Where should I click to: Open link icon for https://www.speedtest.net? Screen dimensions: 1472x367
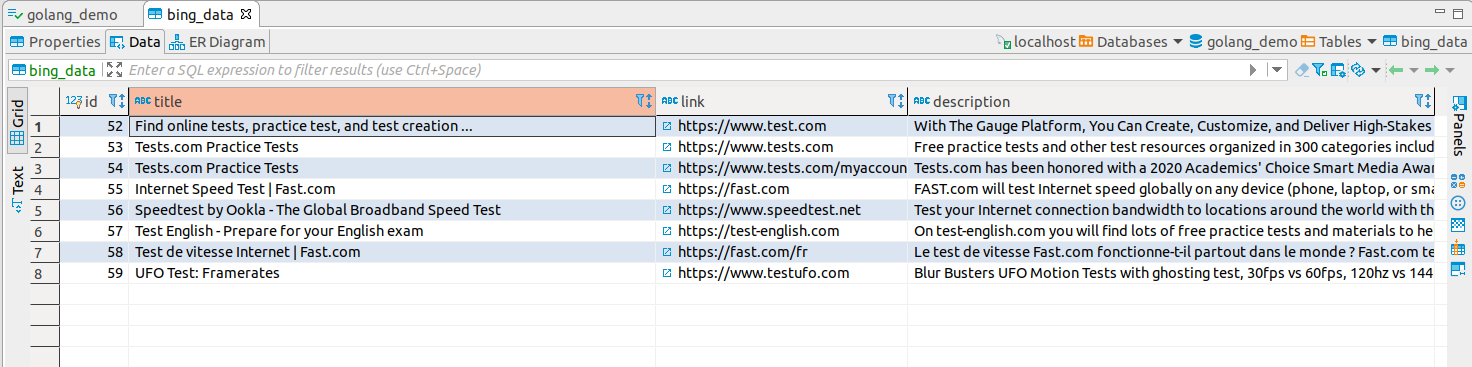tap(667, 210)
